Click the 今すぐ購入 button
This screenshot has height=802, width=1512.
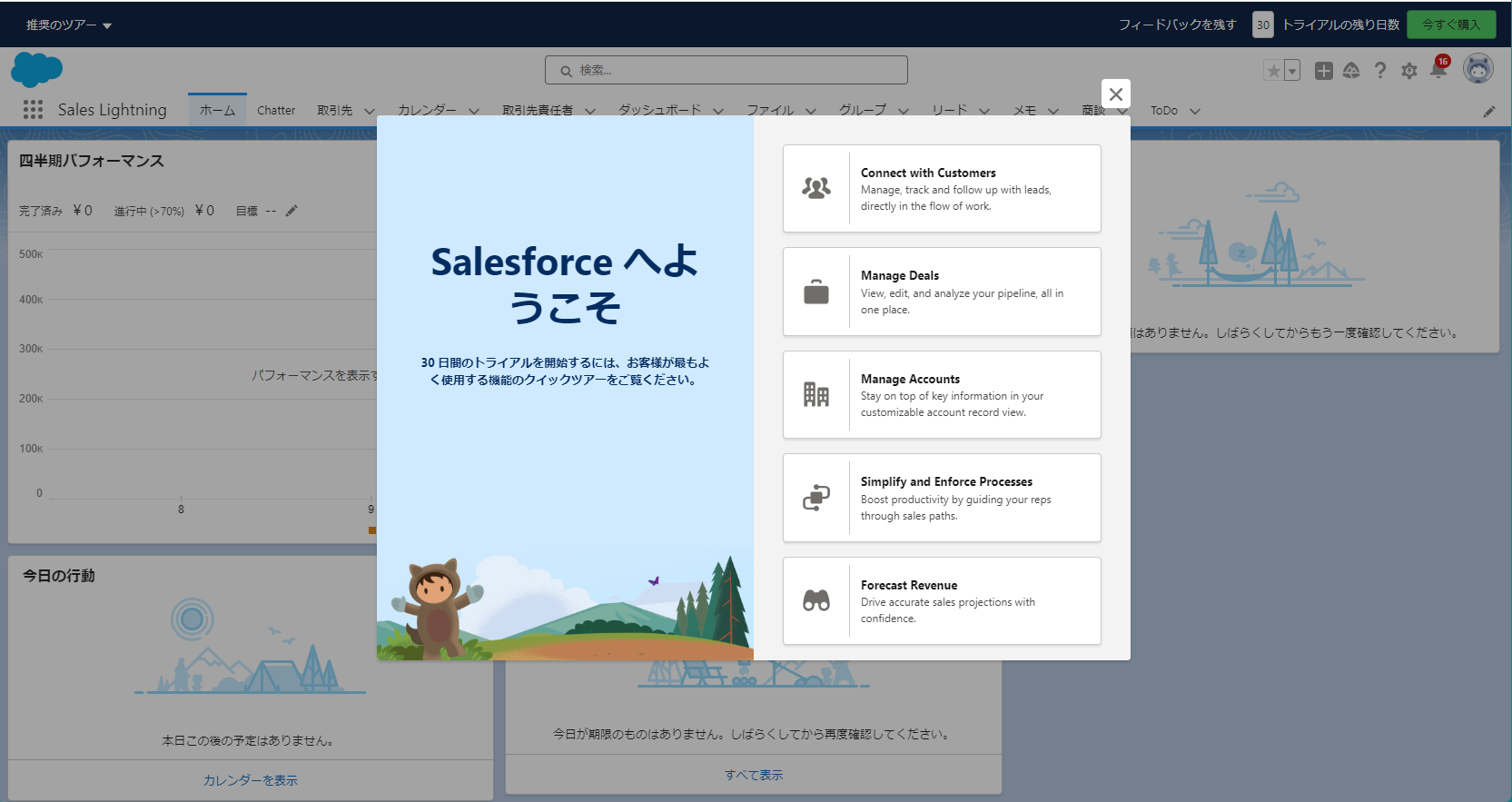tap(1451, 25)
